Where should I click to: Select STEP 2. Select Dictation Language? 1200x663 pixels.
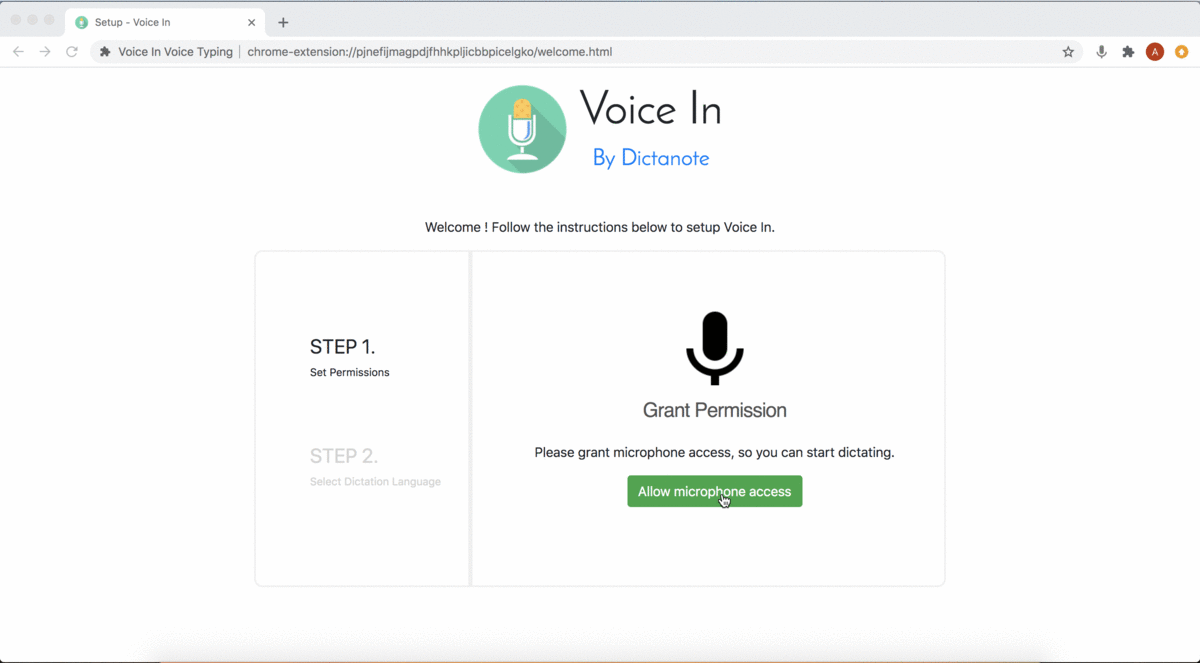click(375, 467)
